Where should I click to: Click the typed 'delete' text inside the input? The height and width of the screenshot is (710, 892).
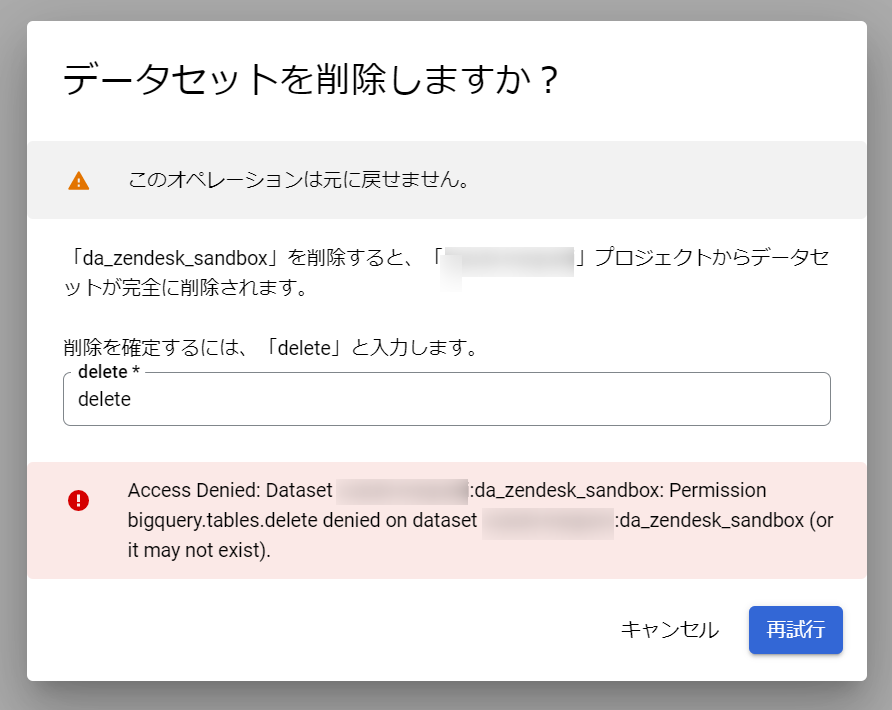pyautogui.click(x=104, y=399)
